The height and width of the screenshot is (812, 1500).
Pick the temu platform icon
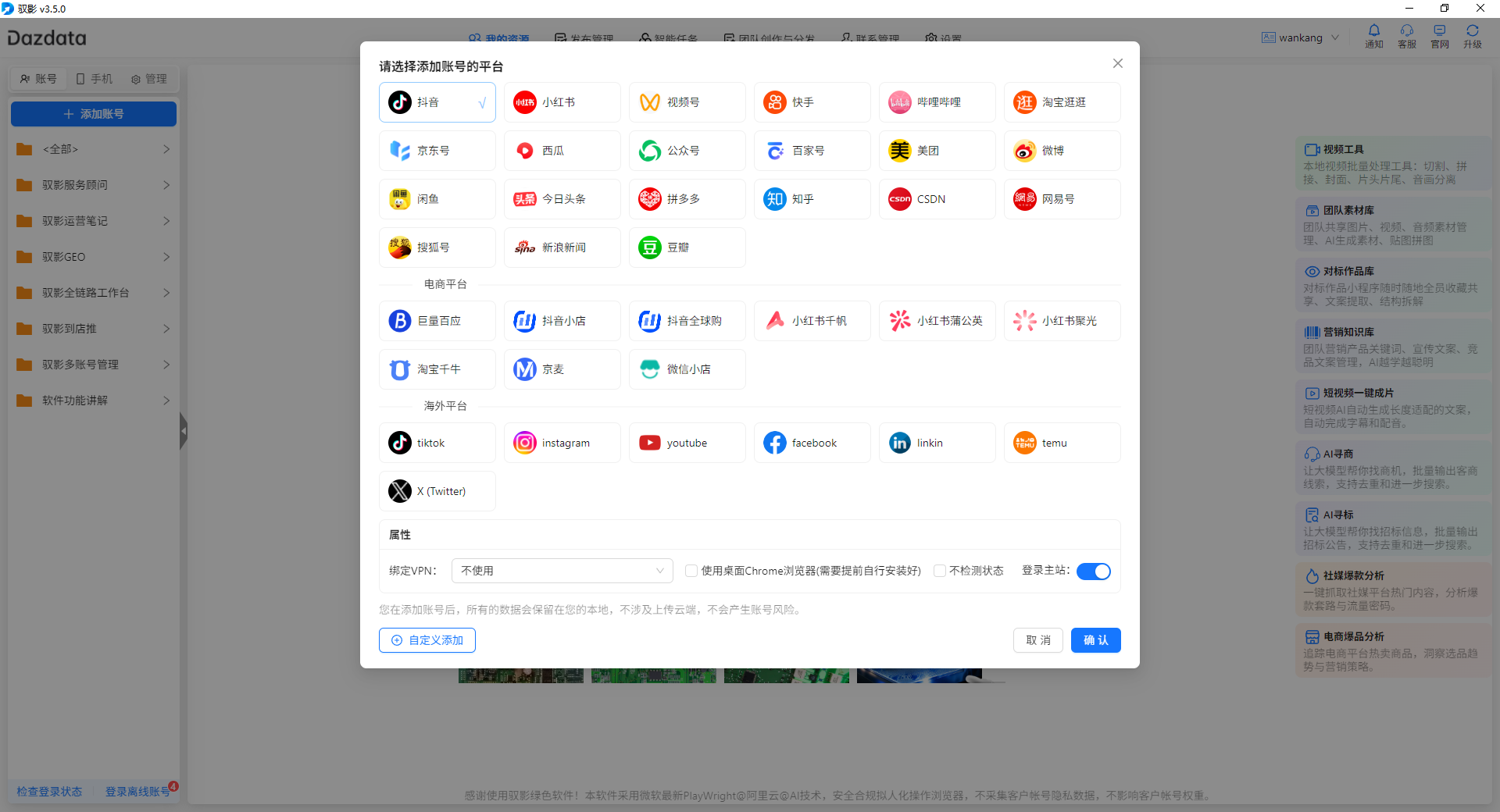click(x=1025, y=443)
